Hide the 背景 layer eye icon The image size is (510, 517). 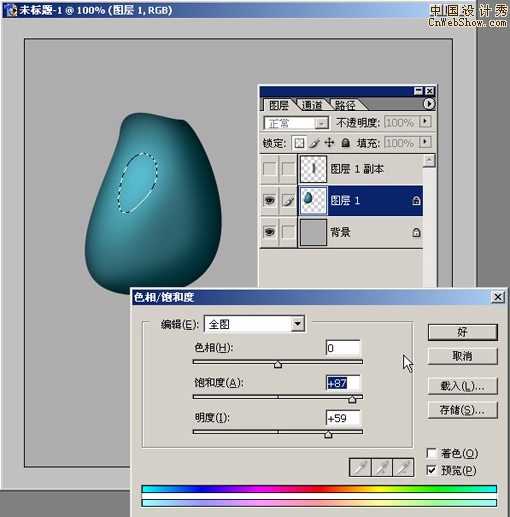pos(269,232)
